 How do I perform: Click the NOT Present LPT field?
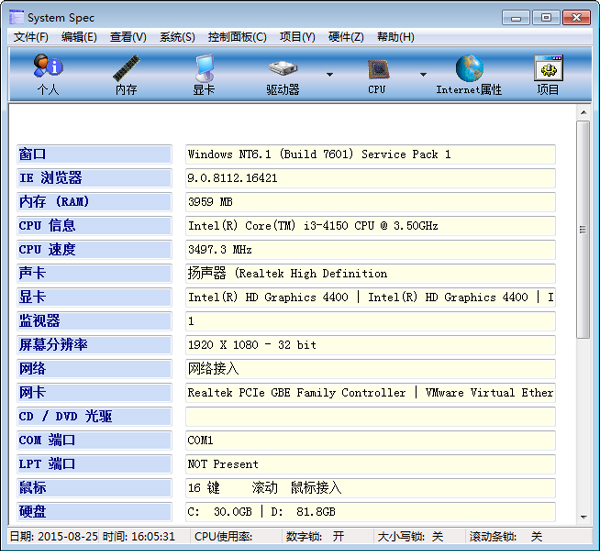pyautogui.click(x=370, y=464)
